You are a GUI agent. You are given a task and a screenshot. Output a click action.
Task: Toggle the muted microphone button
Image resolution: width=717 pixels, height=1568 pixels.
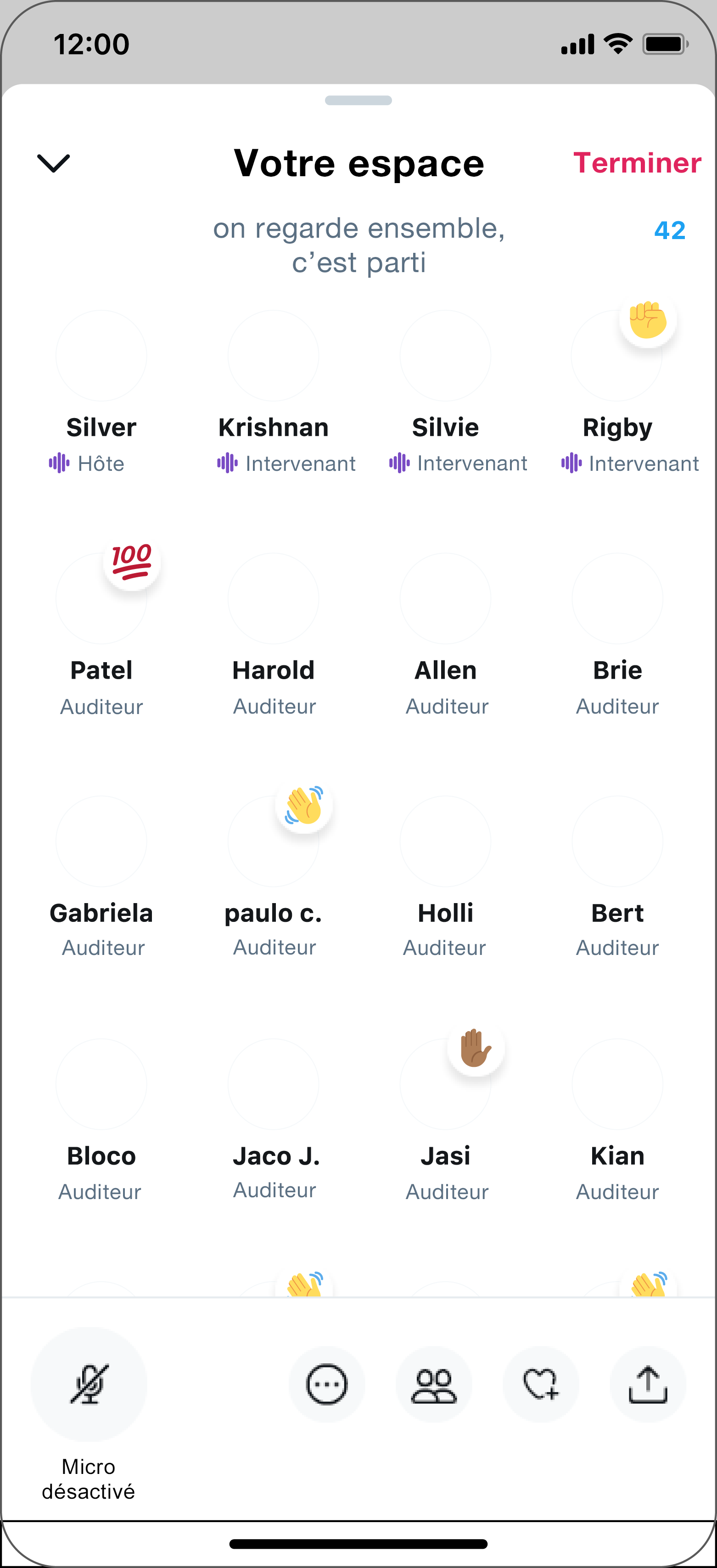(89, 1384)
